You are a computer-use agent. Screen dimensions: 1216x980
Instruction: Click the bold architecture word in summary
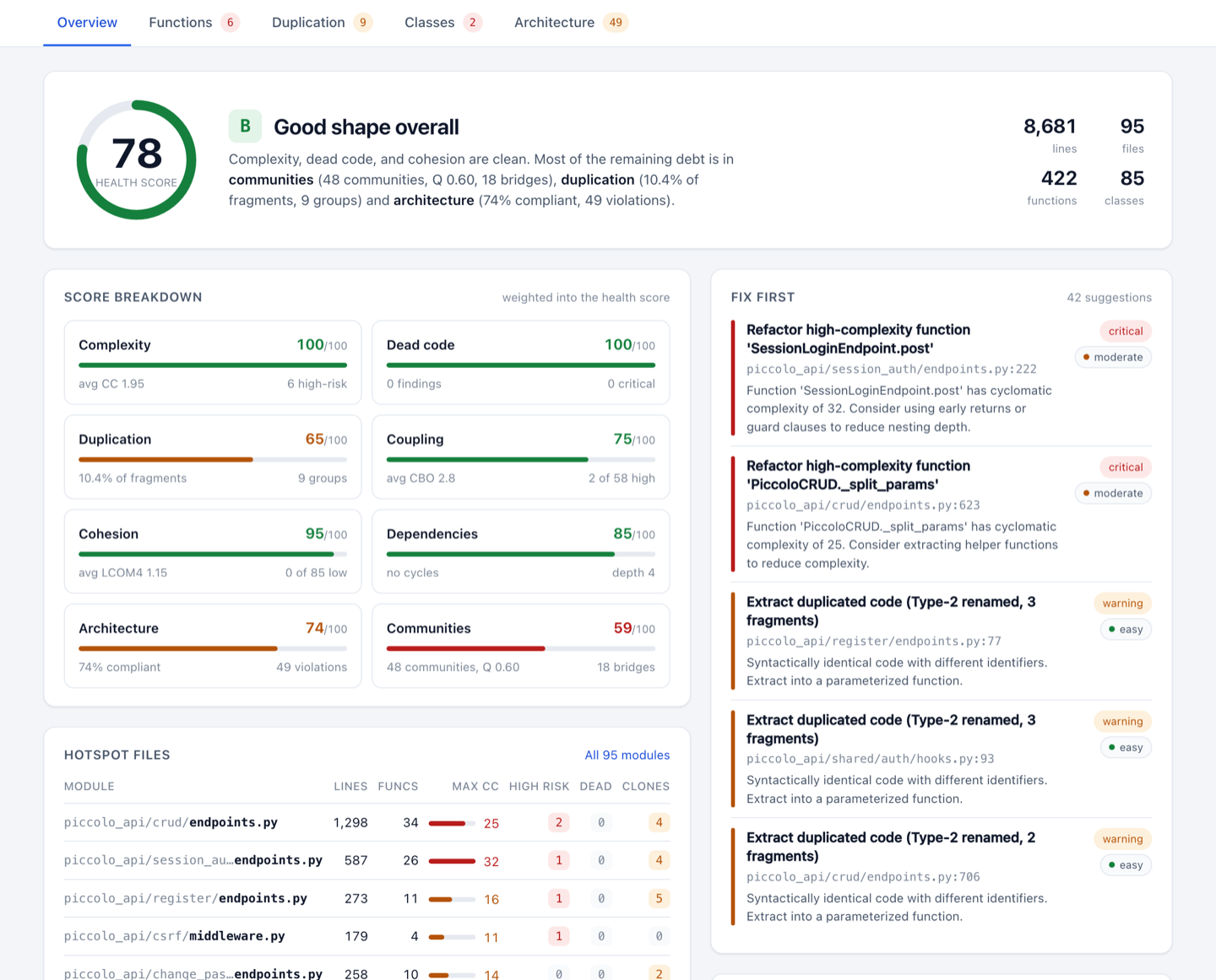(x=433, y=201)
